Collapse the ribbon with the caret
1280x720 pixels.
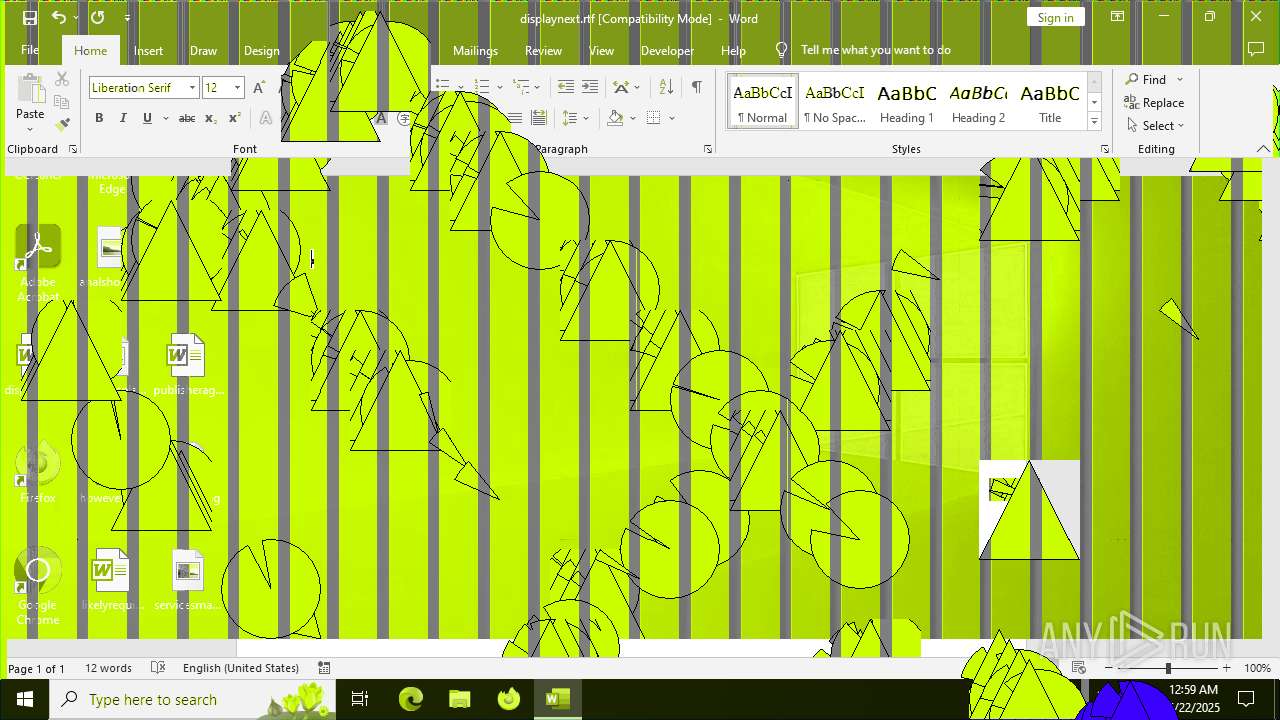tap(1263, 149)
